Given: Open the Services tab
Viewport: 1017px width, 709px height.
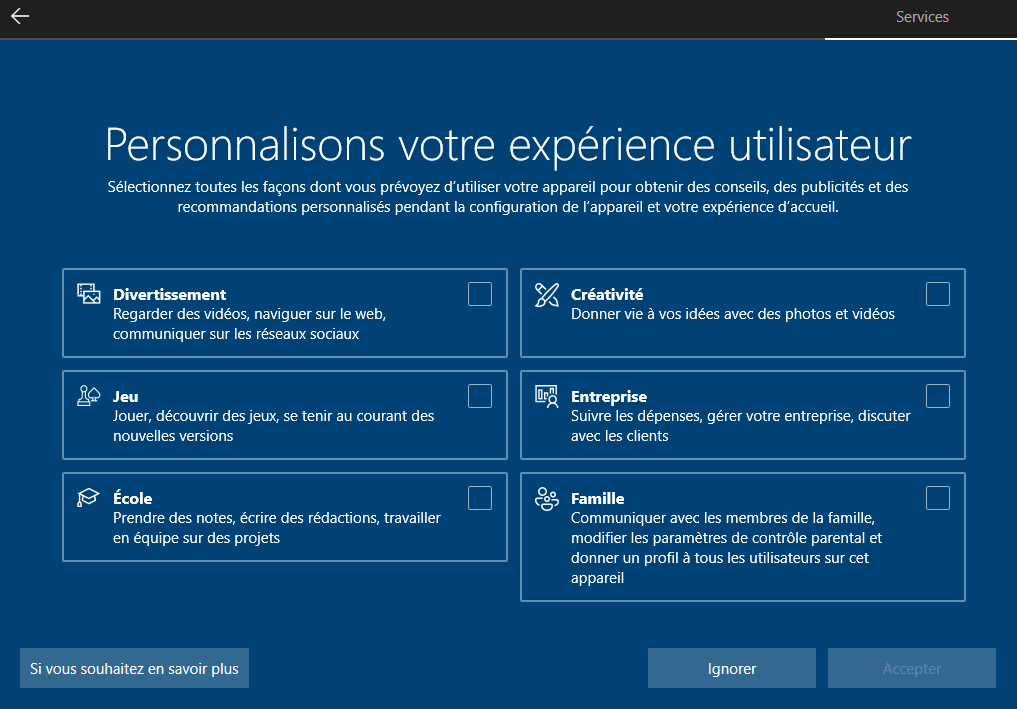Looking at the screenshot, I should pyautogui.click(x=921, y=17).
